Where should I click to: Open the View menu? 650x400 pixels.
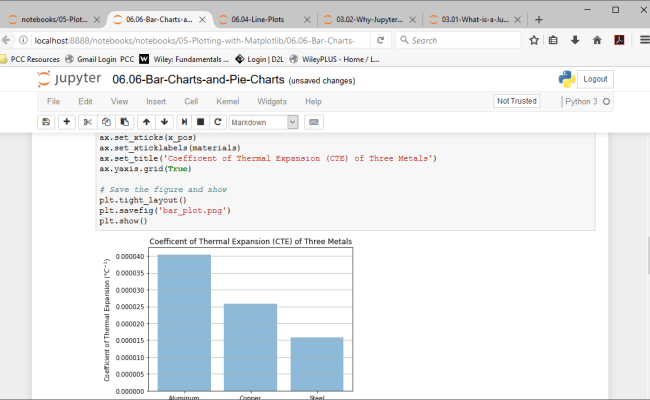click(x=119, y=102)
